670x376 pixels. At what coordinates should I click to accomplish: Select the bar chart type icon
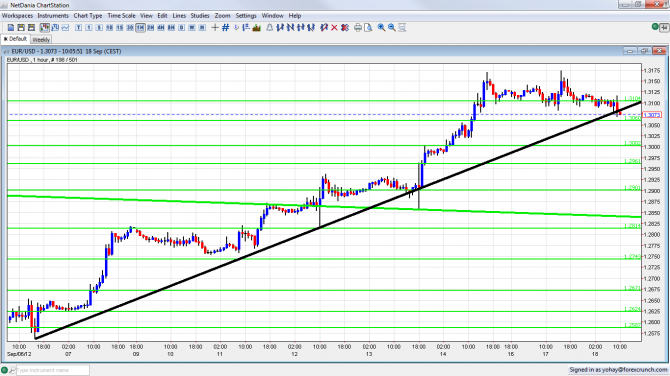[55, 27]
